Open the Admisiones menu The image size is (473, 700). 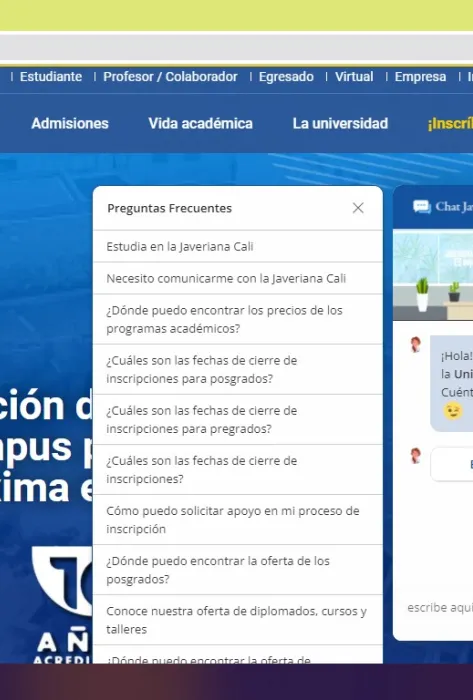70,124
